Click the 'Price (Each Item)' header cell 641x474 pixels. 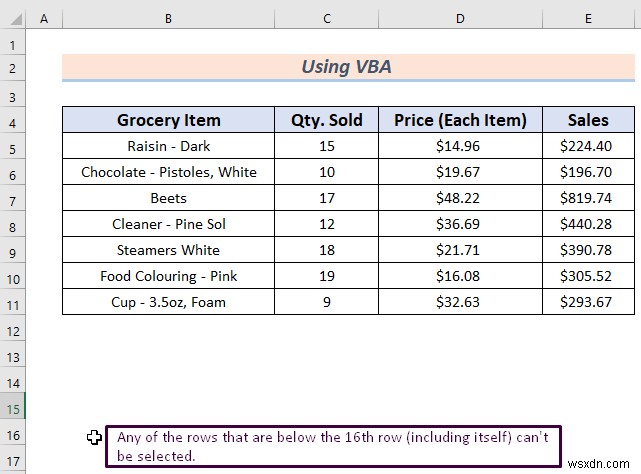[x=460, y=120]
